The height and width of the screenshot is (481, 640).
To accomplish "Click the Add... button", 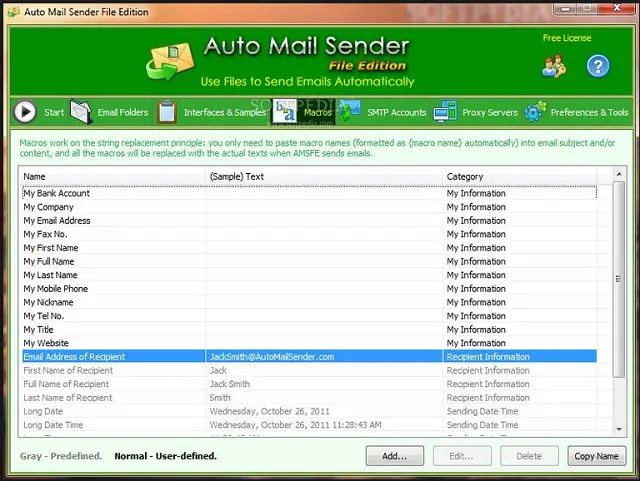I will [395, 456].
